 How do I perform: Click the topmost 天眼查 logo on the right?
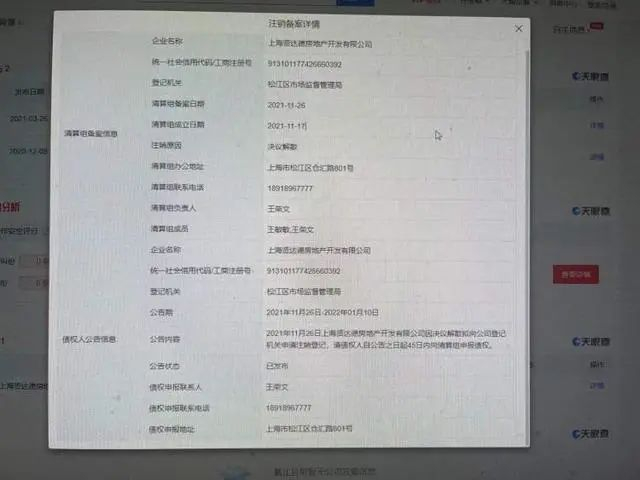coord(590,76)
